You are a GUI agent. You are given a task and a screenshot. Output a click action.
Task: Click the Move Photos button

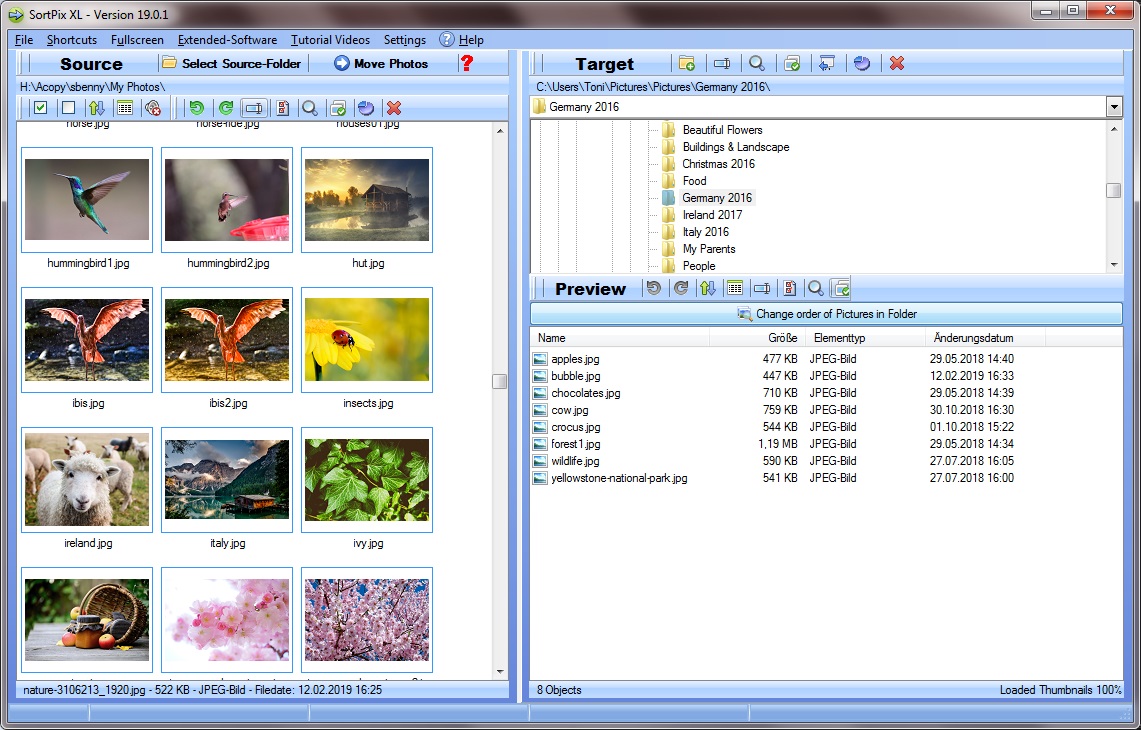click(x=381, y=63)
